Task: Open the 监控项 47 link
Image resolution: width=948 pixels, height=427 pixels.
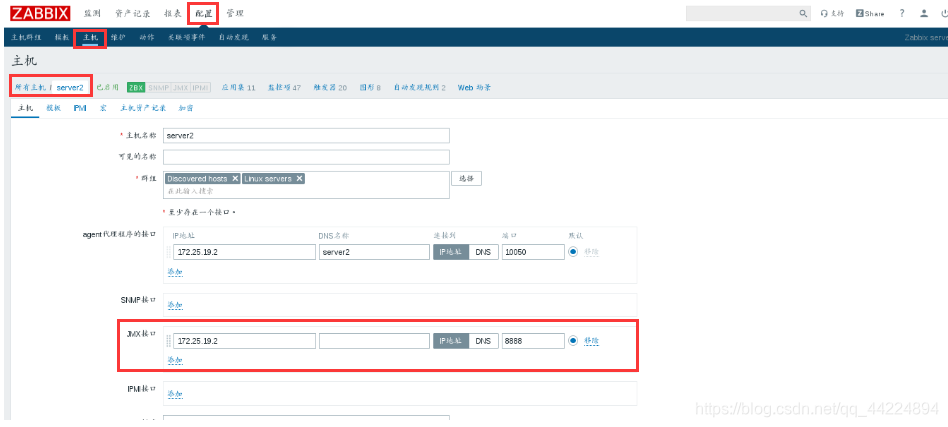Action: coord(284,87)
